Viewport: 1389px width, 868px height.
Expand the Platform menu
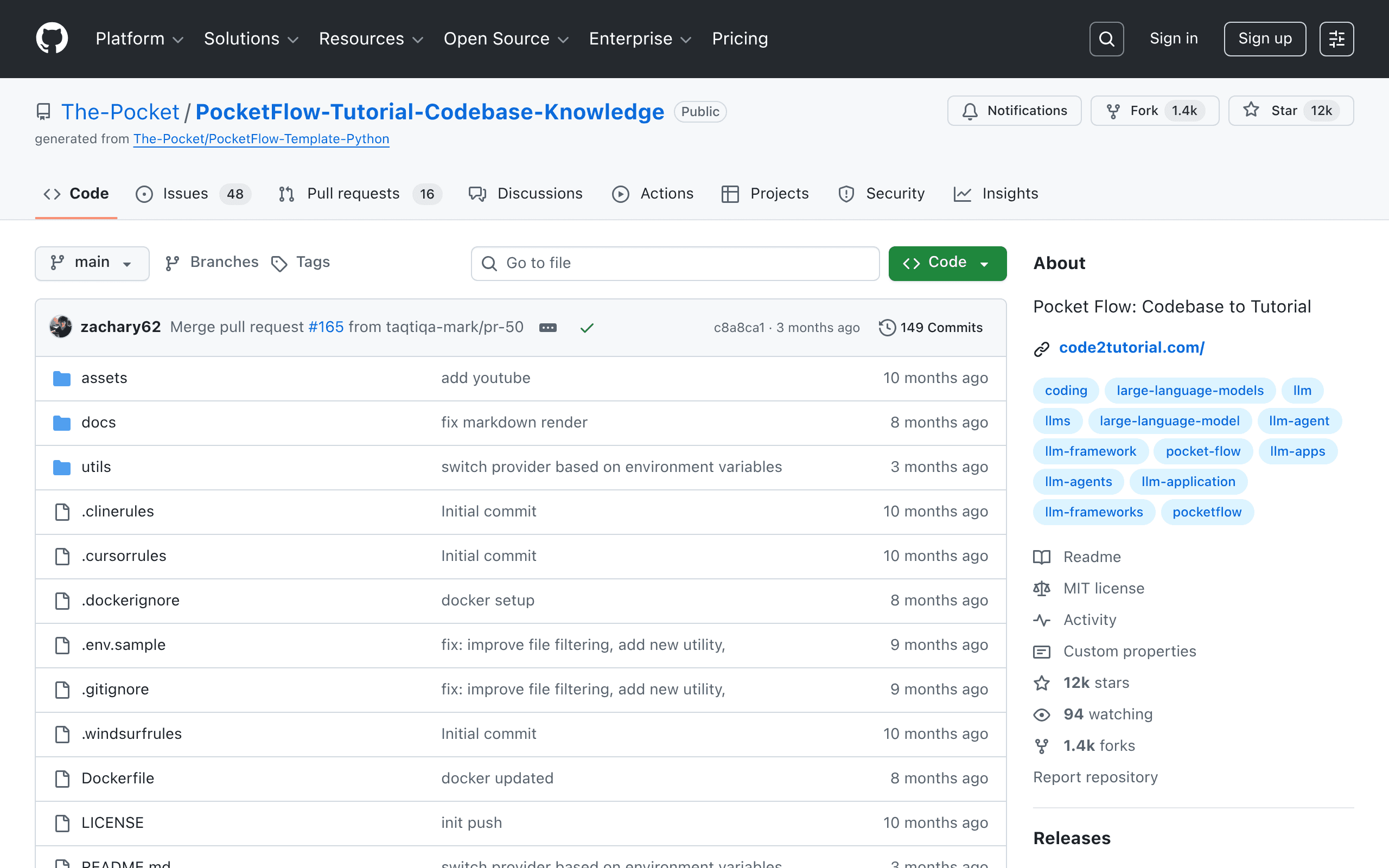[139, 39]
